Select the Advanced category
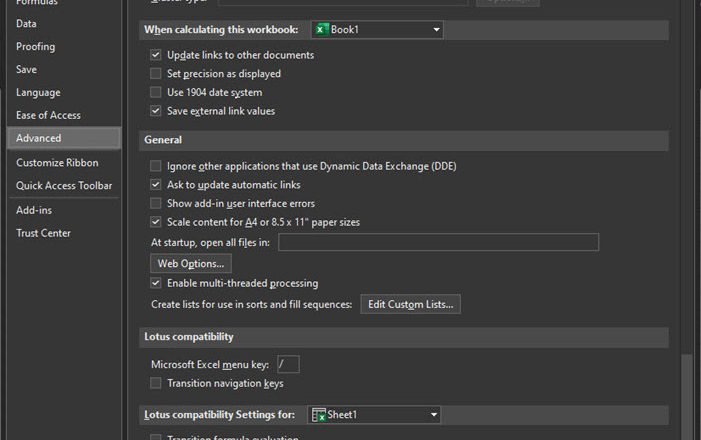The height and width of the screenshot is (440, 701). click(64, 138)
